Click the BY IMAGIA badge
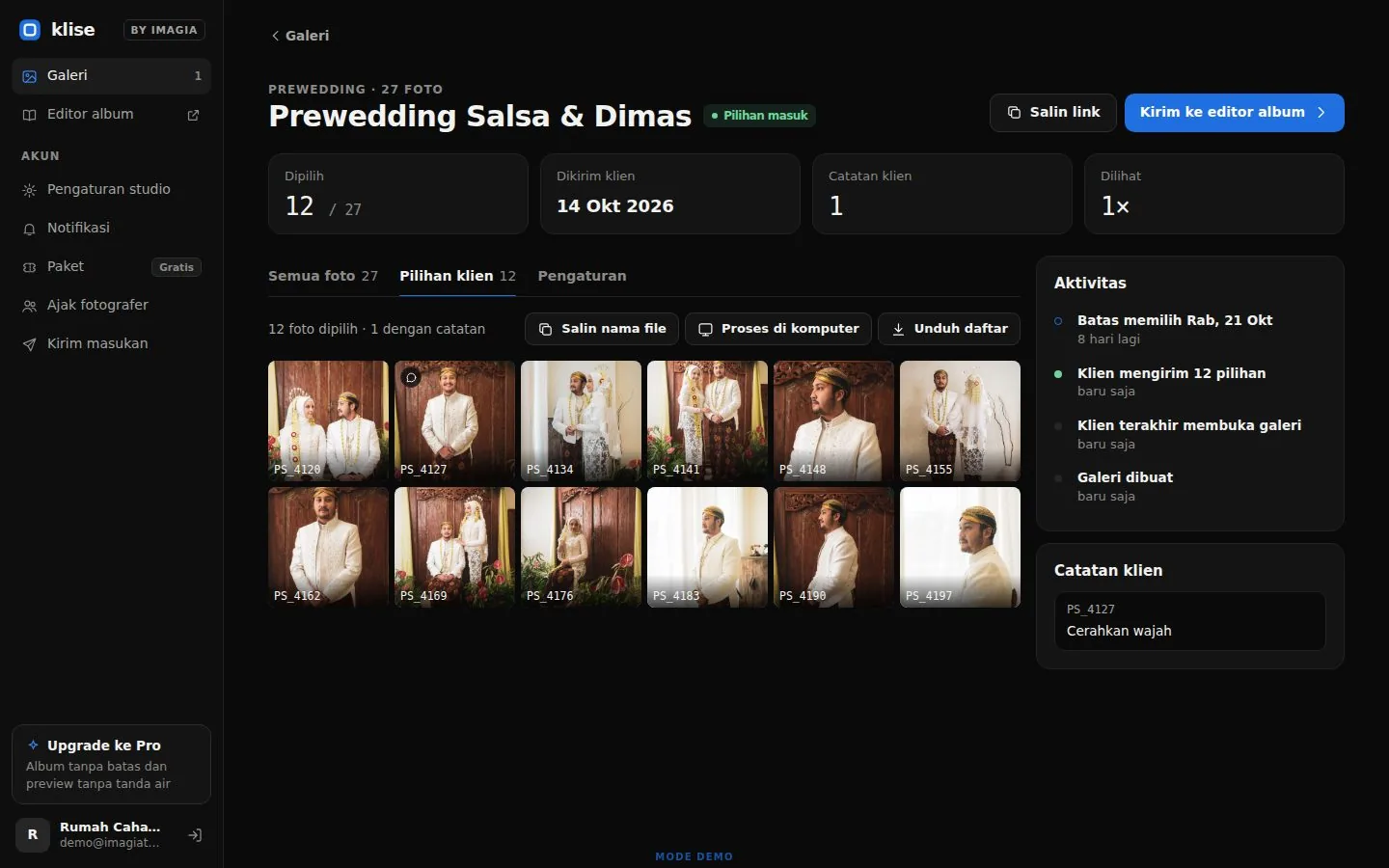 coord(164,30)
